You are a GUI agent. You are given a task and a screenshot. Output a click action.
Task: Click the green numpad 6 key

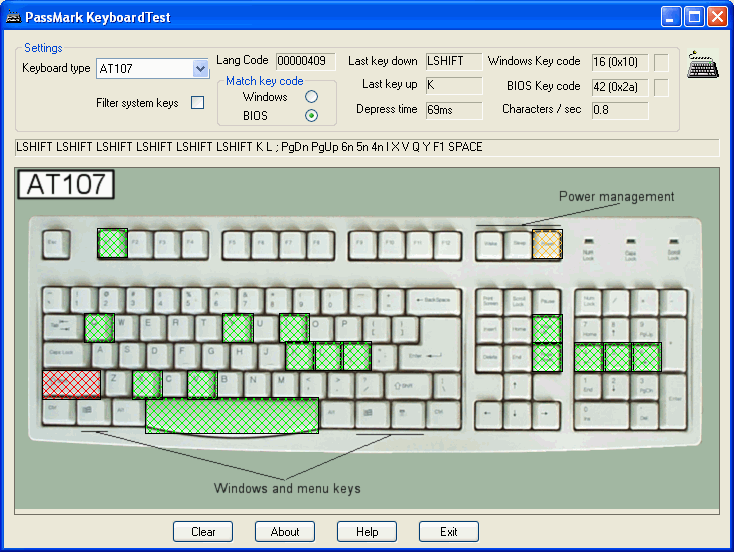[x=647, y=357]
